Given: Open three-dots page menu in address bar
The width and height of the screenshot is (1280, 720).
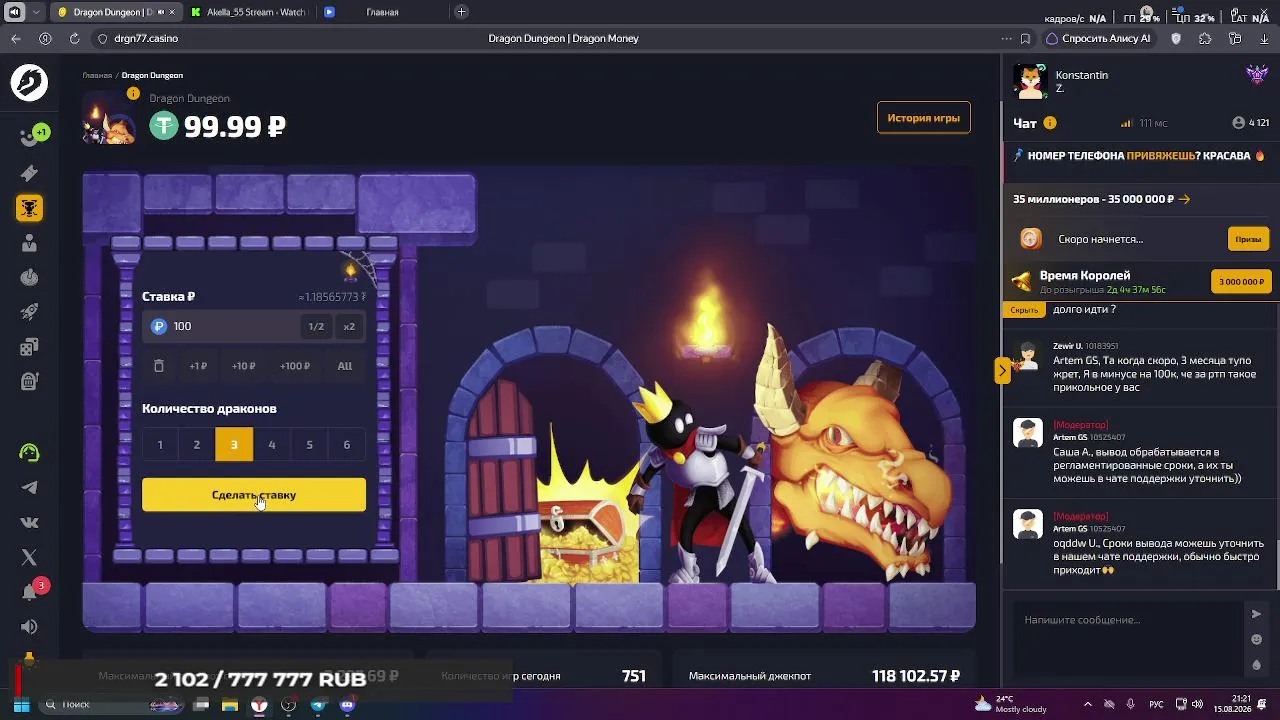Looking at the screenshot, I should click(1006, 39).
